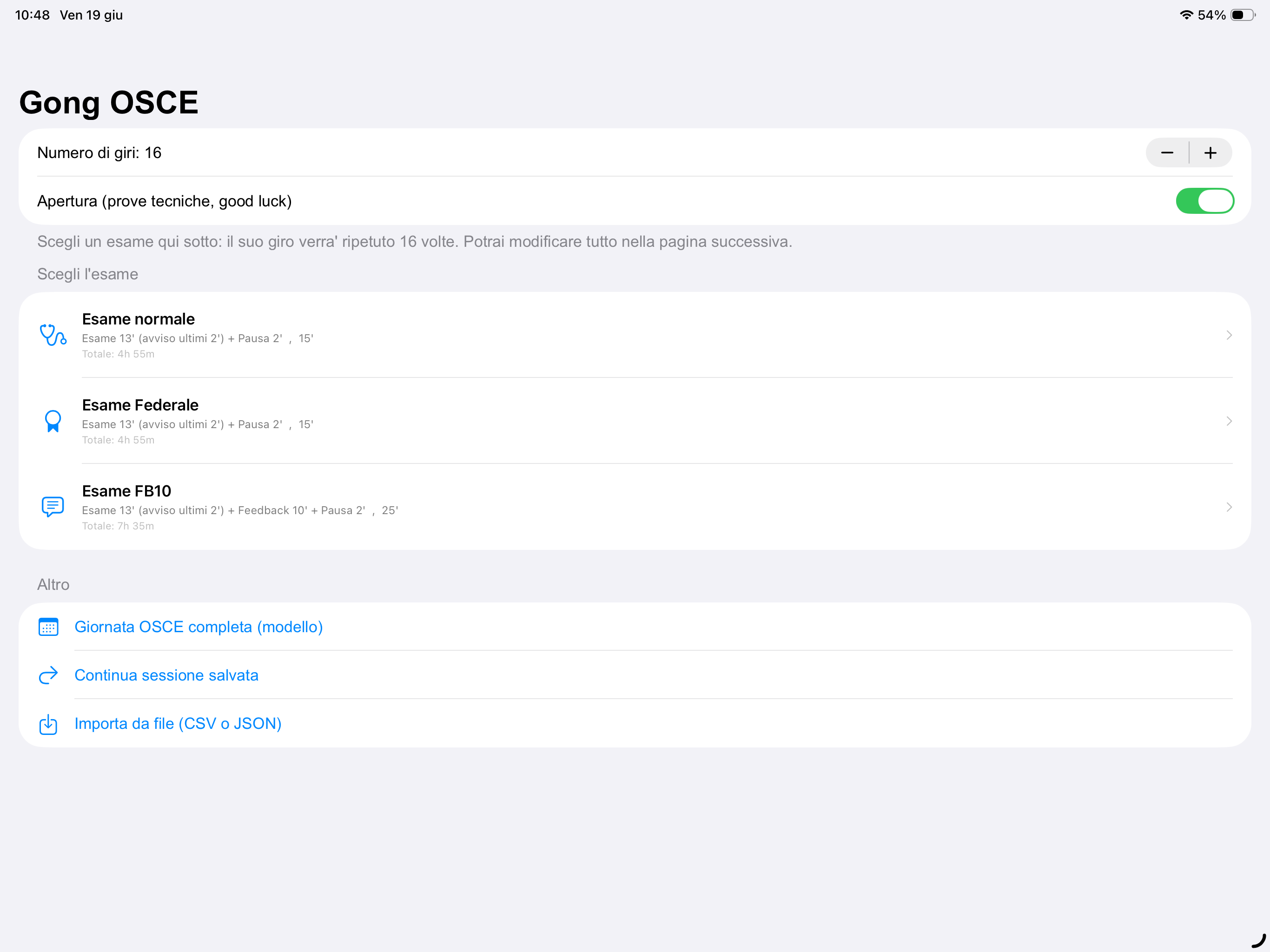Image resolution: width=1270 pixels, height=952 pixels.
Task: Tap the Scegli un esame qui sotto hint text
Action: click(415, 241)
